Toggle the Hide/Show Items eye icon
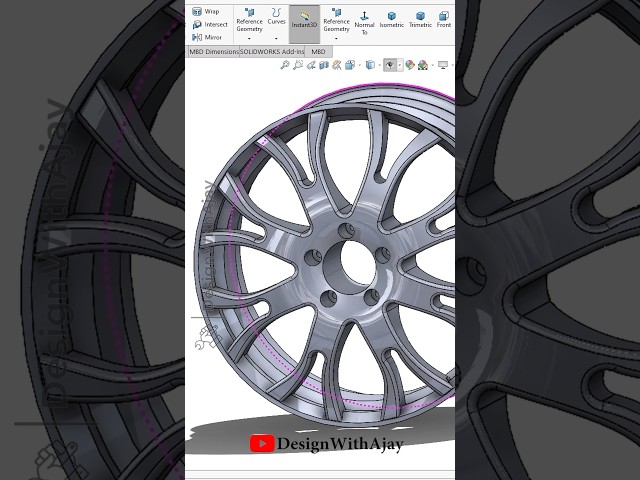This screenshot has width=640, height=480. (390, 65)
